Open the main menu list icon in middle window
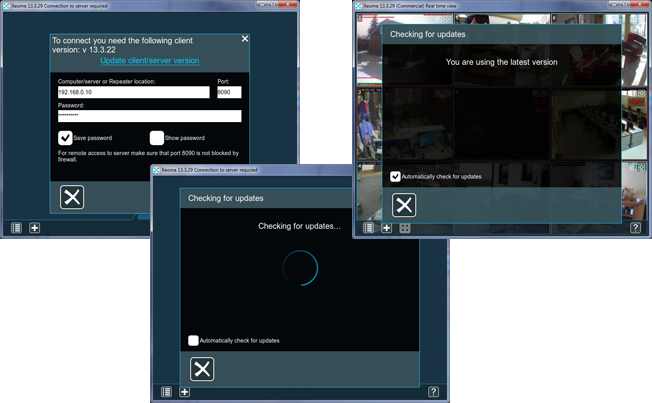This screenshot has height=403, width=652. 166,392
